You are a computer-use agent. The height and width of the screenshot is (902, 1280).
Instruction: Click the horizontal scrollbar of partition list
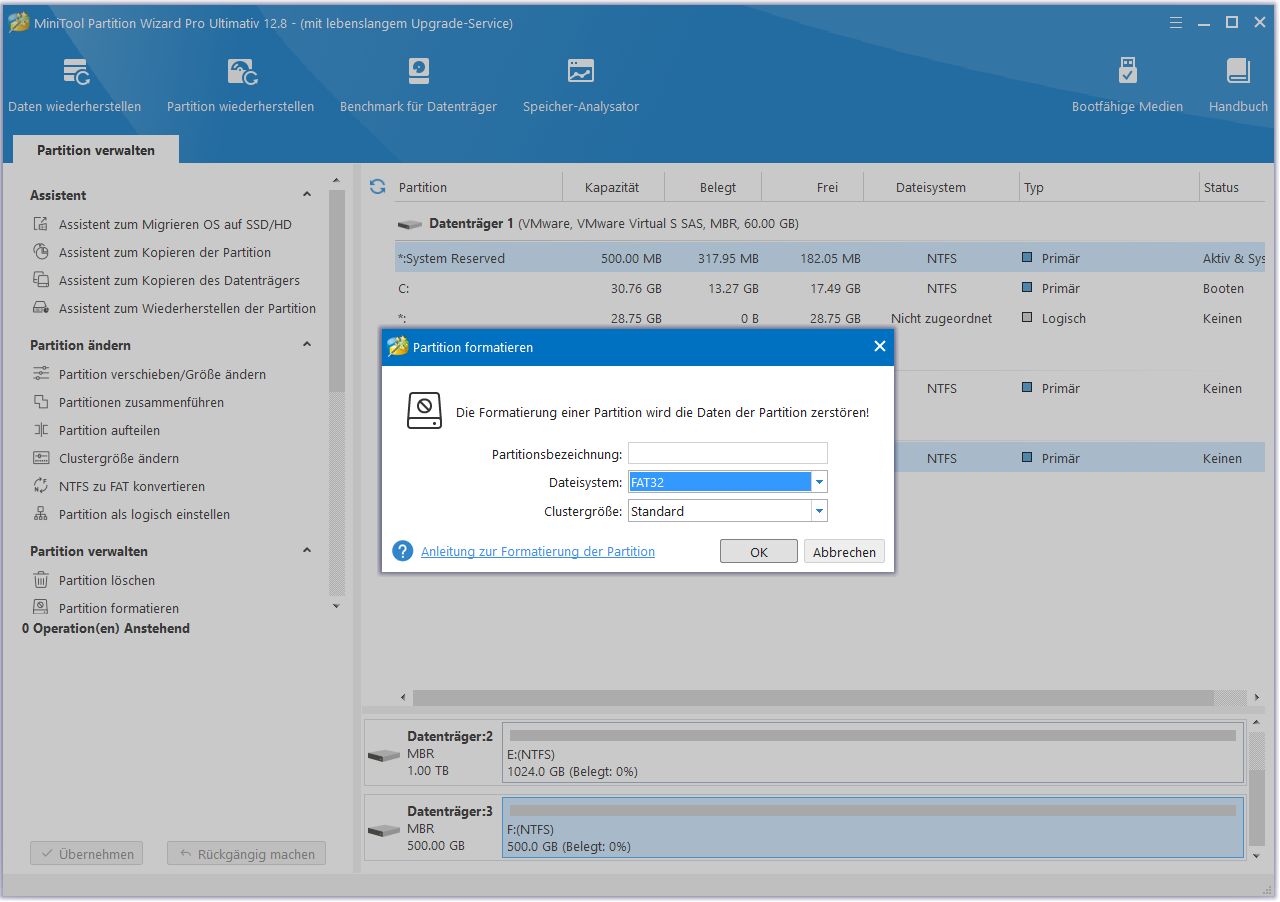click(x=814, y=697)
